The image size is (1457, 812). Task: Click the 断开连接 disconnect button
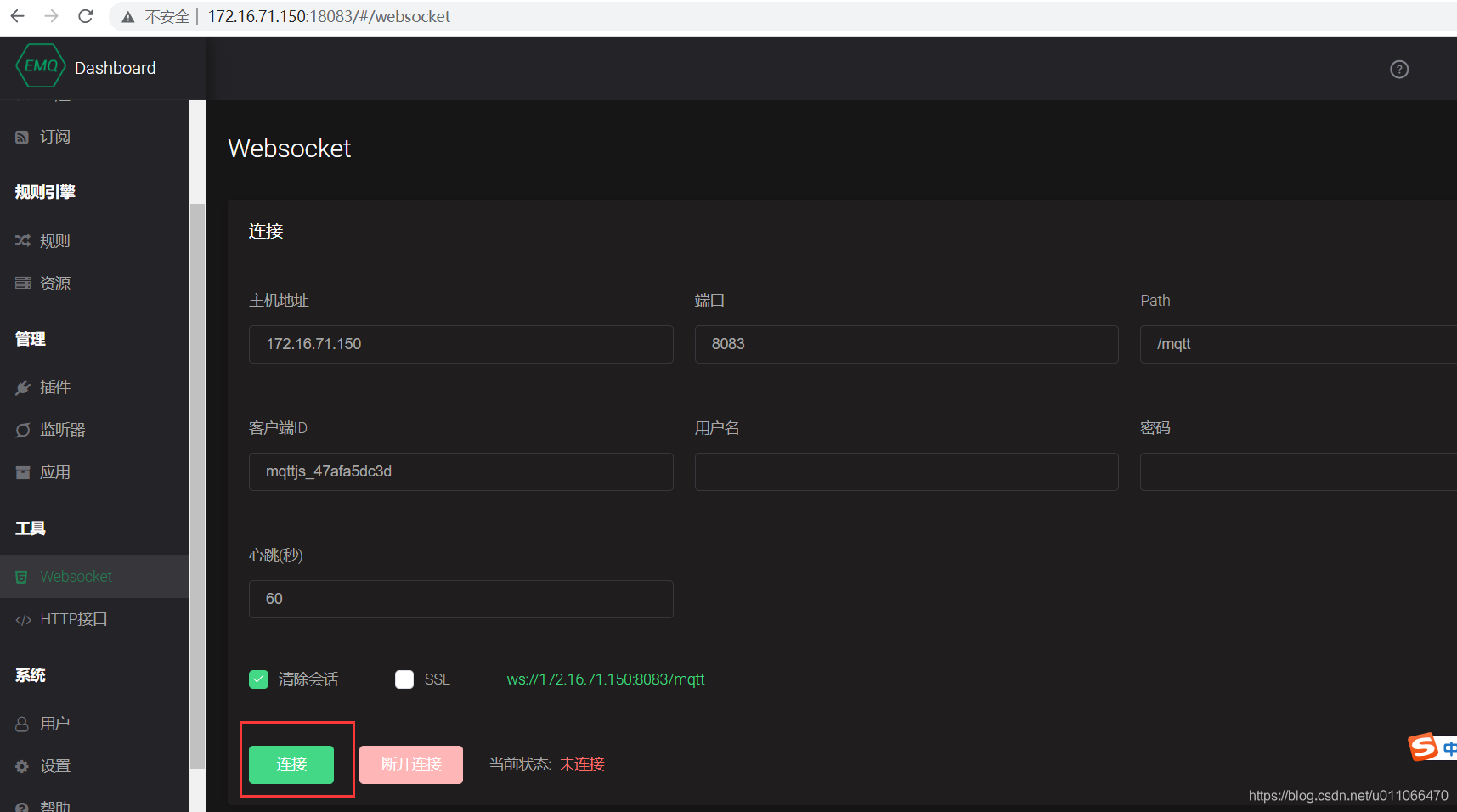tap(411, 764)
